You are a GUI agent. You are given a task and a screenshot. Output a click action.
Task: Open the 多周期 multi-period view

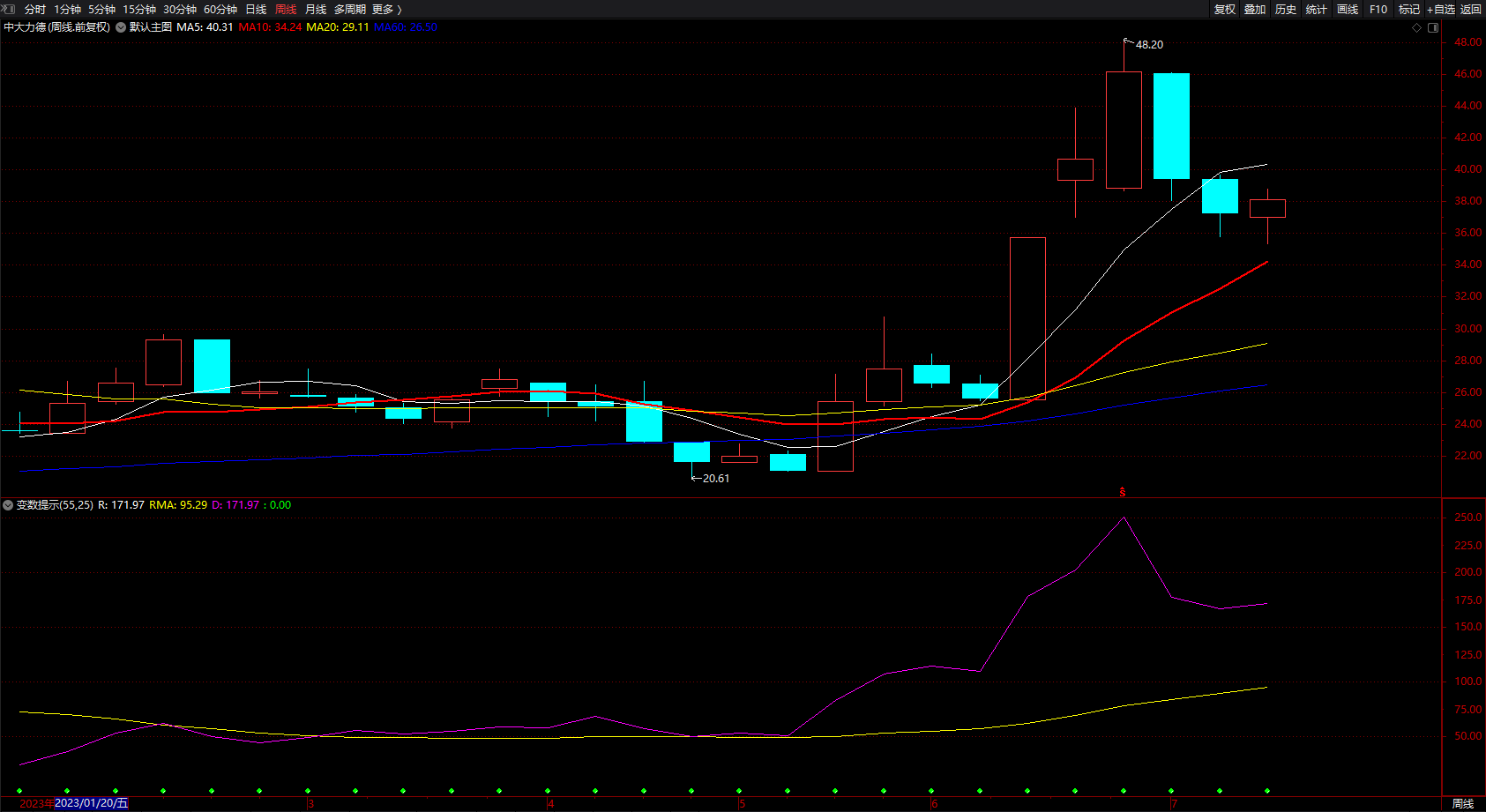pos(350,9)
